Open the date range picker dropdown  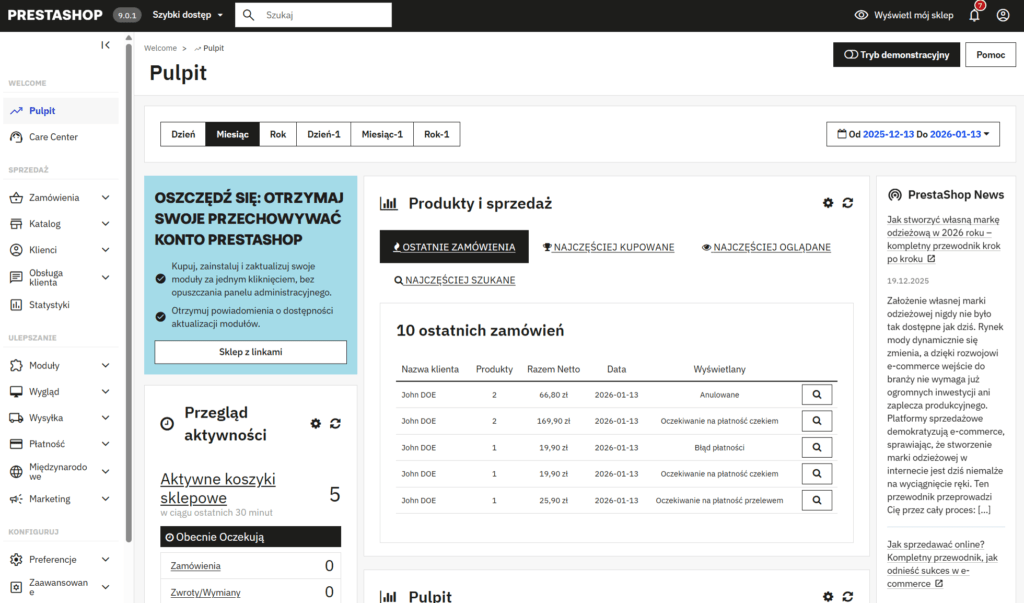point(911,133)
